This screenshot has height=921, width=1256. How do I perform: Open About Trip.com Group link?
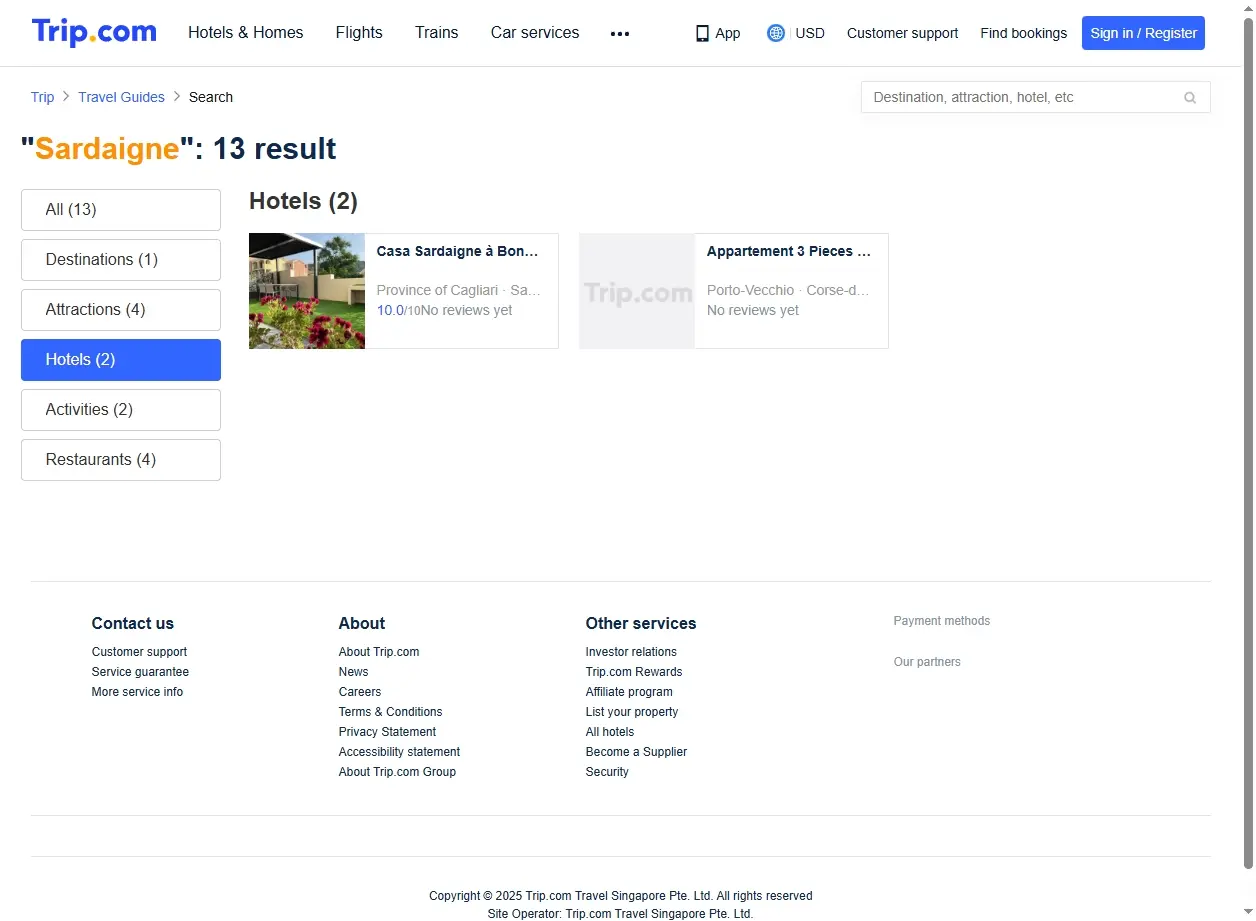click(397, 772)
